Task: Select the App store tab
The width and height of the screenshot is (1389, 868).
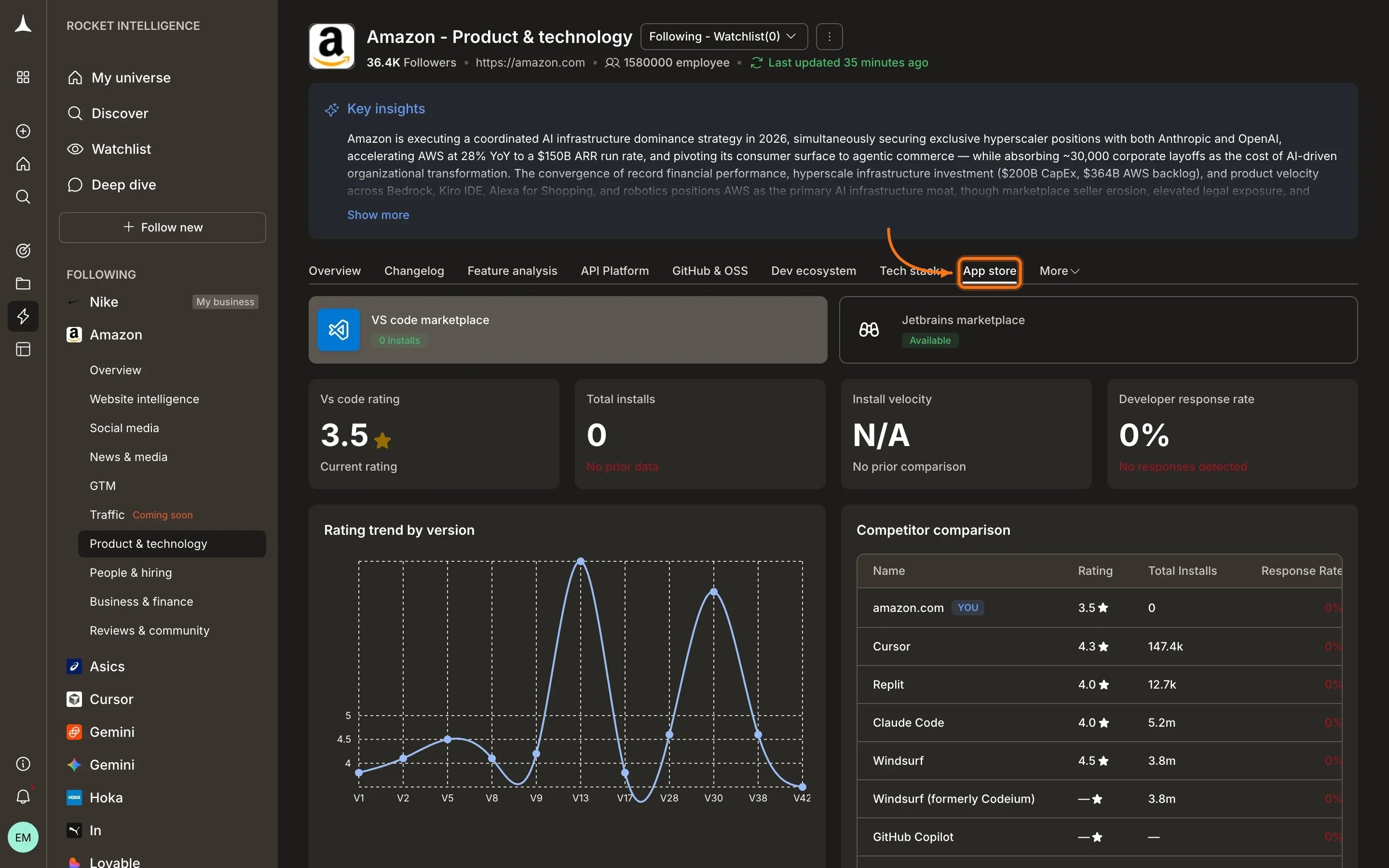Action: coord(990,271)
